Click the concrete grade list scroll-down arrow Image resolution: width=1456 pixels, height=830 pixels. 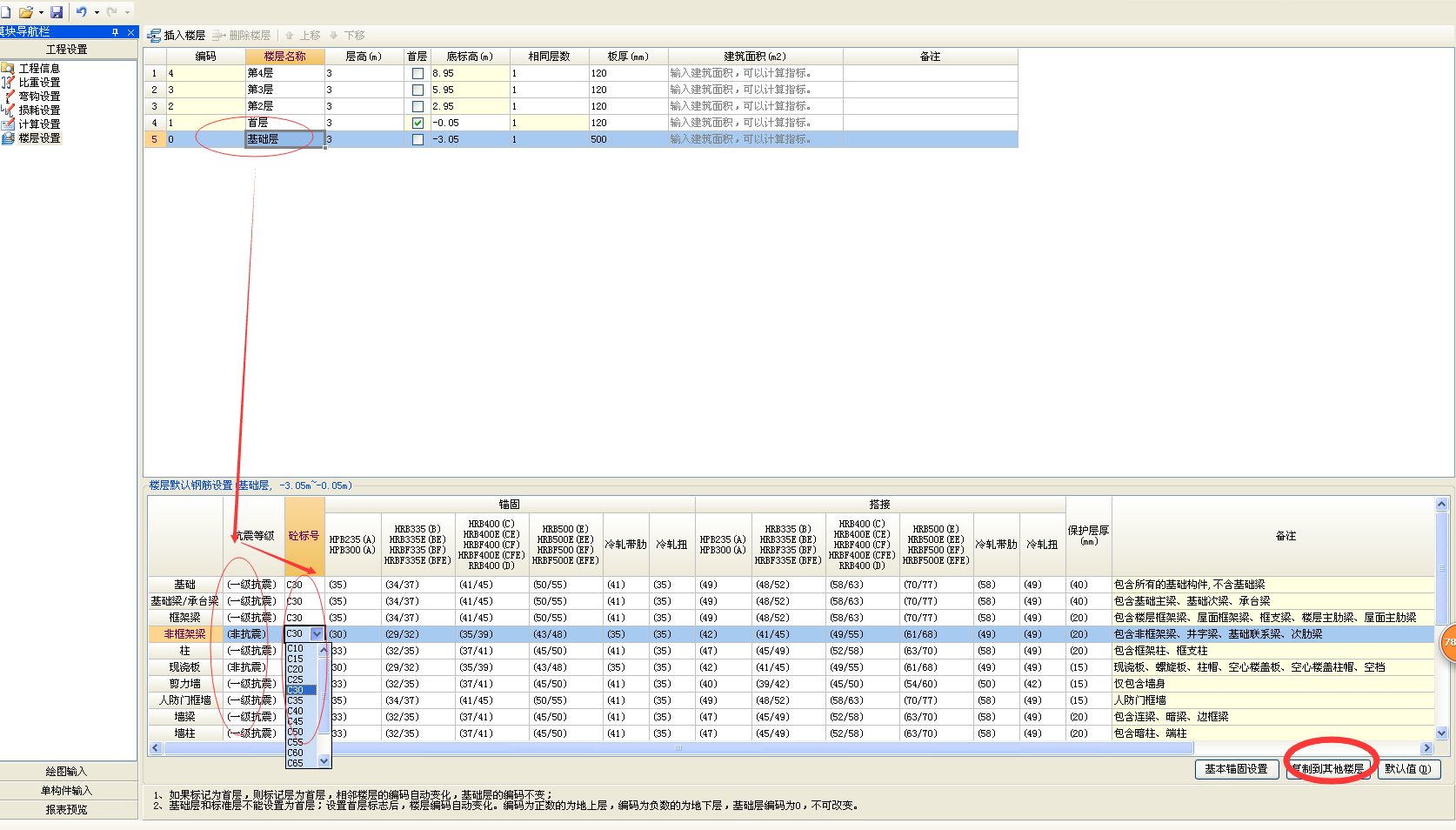pyautogui.click(x=324, y=761)
